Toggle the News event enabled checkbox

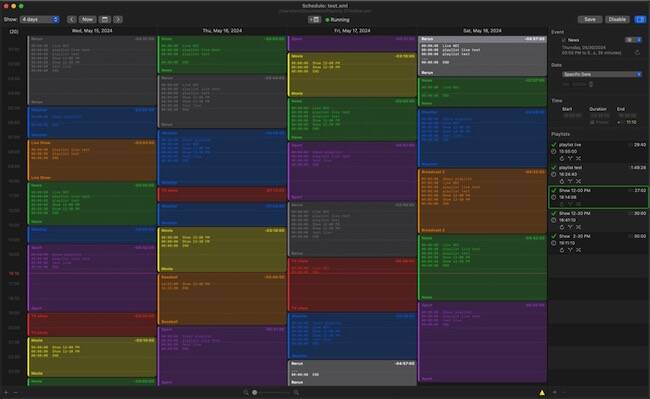pyautogui.click(x=563, y=40)
